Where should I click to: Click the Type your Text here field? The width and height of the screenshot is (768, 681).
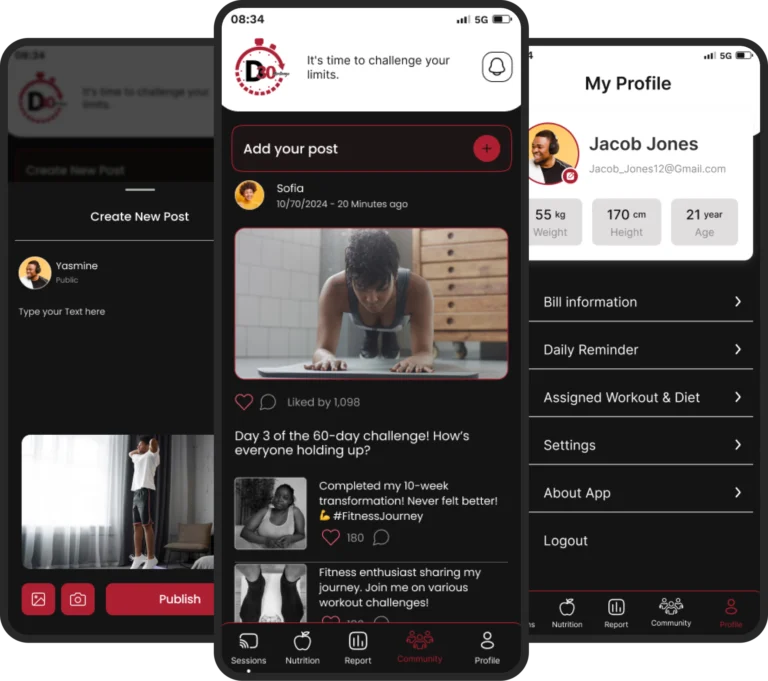pyautogui.click(x=62, y=312)
